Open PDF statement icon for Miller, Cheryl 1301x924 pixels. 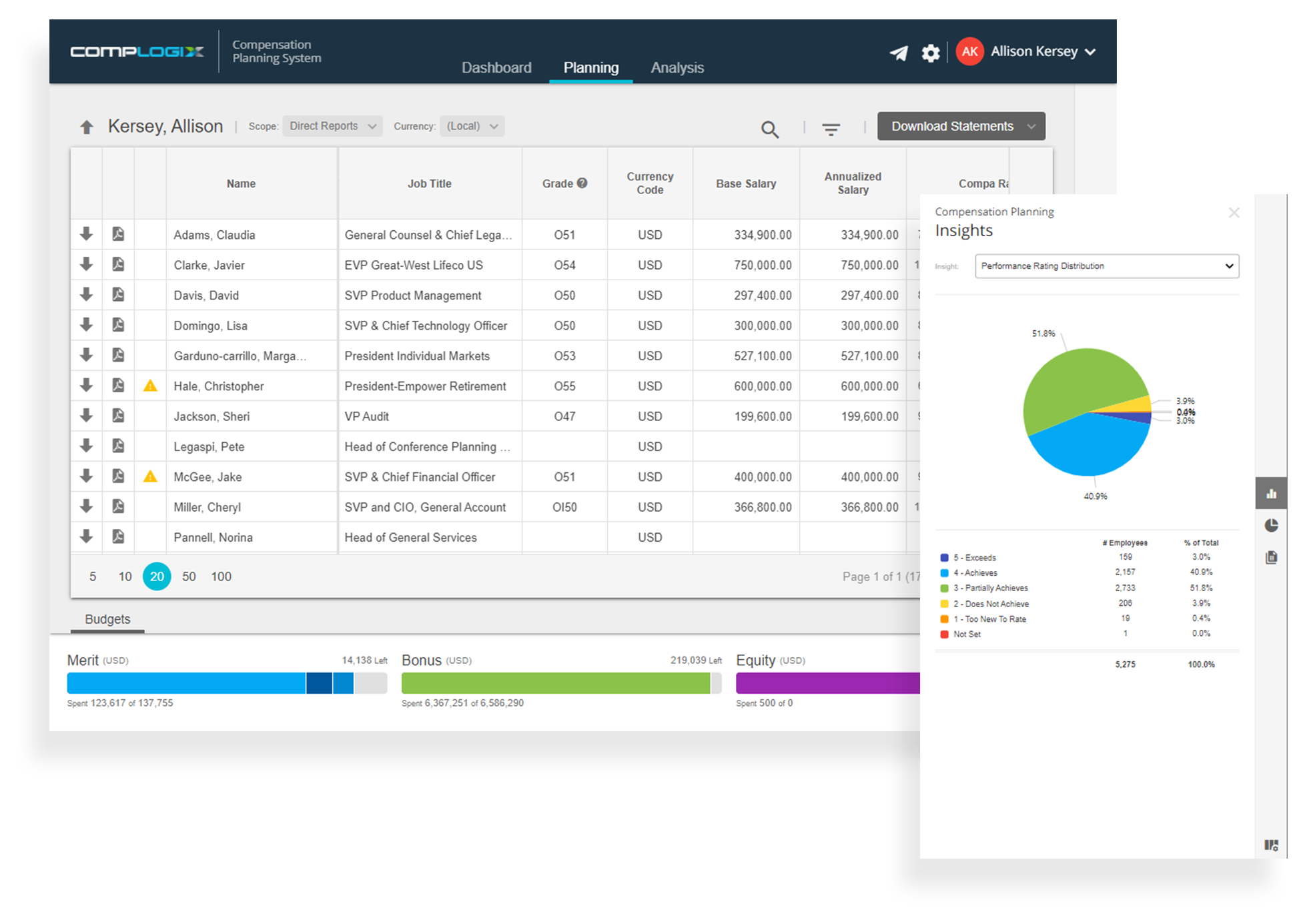118,506
